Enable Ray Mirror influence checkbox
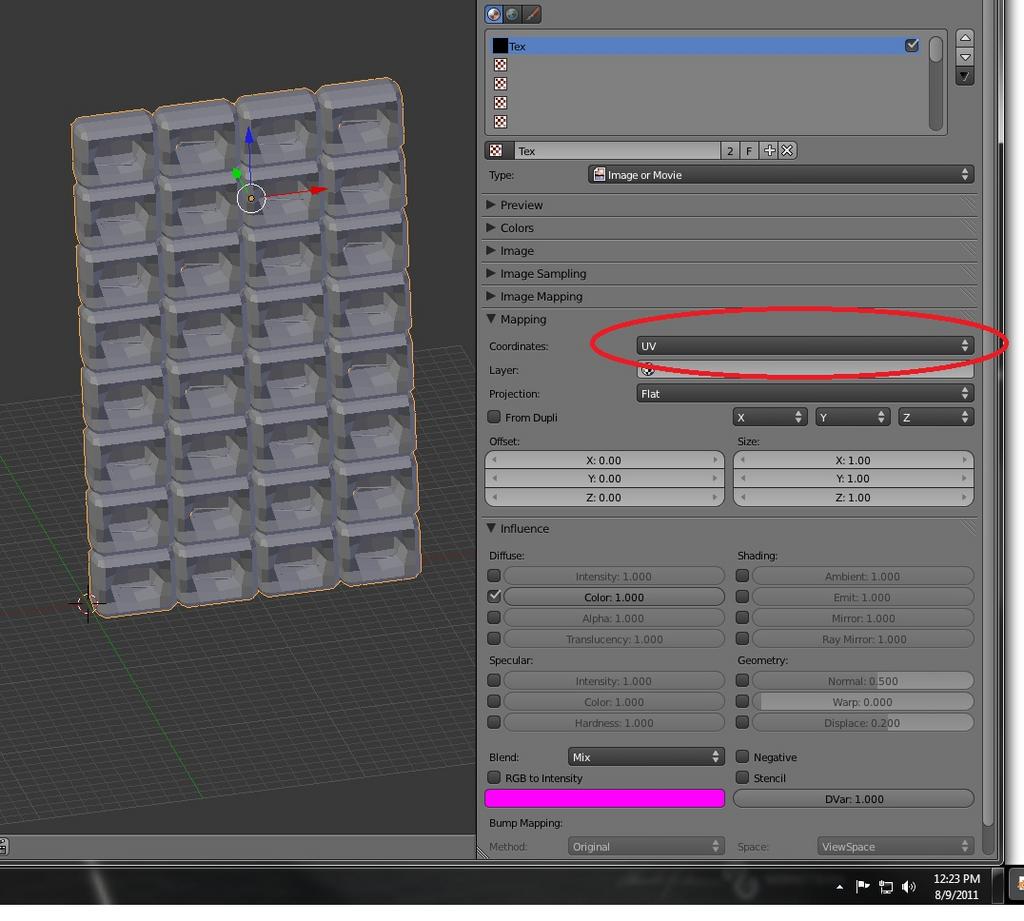This screenshot has width=1024, height=921. pos(742,638)
